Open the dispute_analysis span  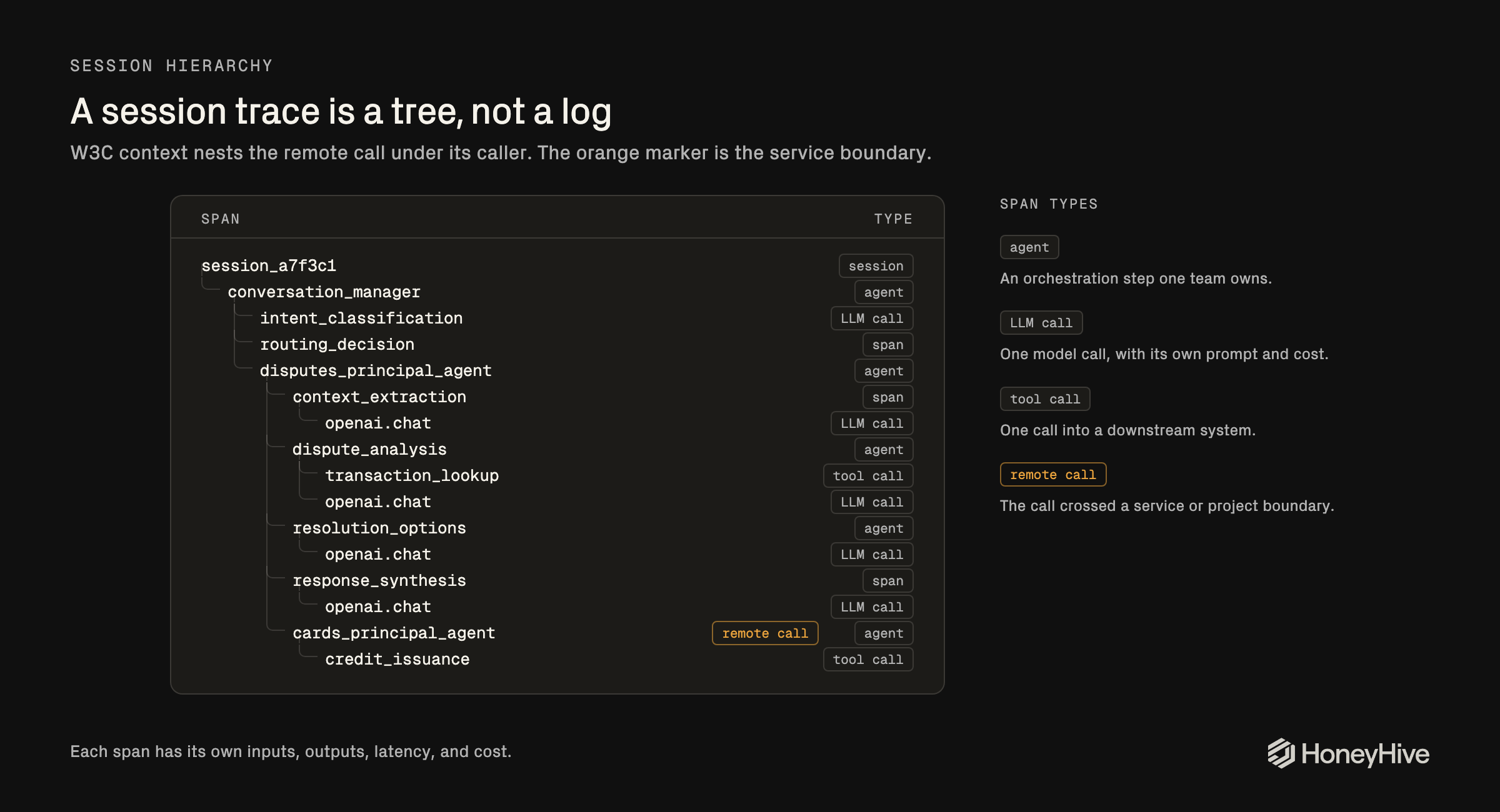pos(369,450)
